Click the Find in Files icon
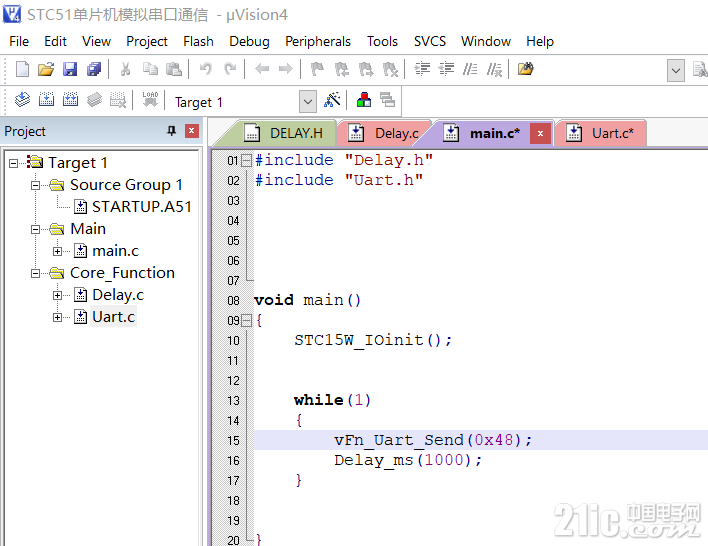 [x=526, y=69]
